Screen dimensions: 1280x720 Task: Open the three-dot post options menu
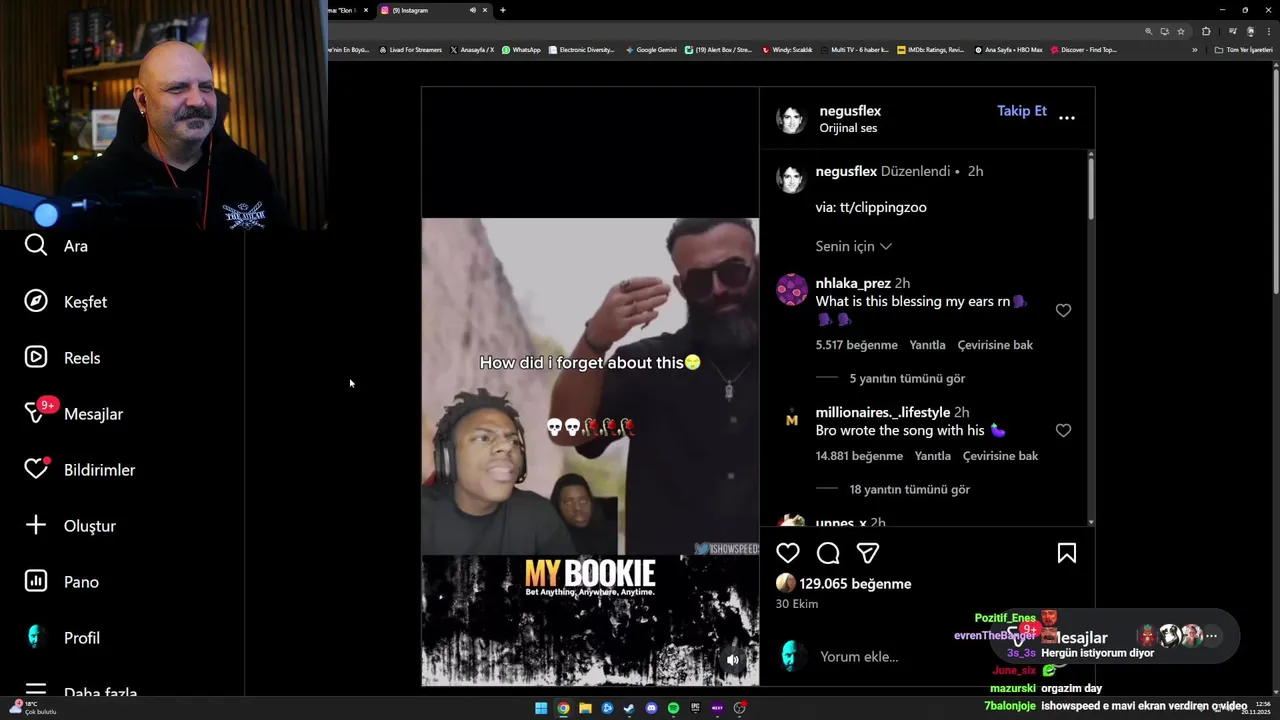(1067, 118)
